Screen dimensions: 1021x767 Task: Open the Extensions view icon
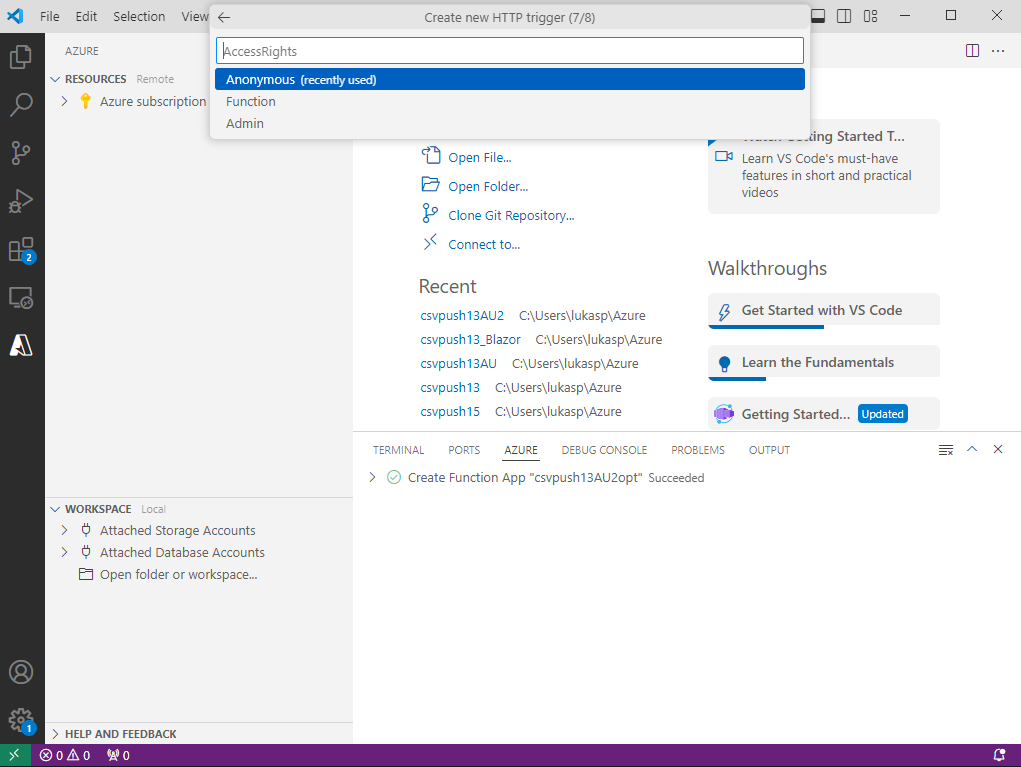21,249
